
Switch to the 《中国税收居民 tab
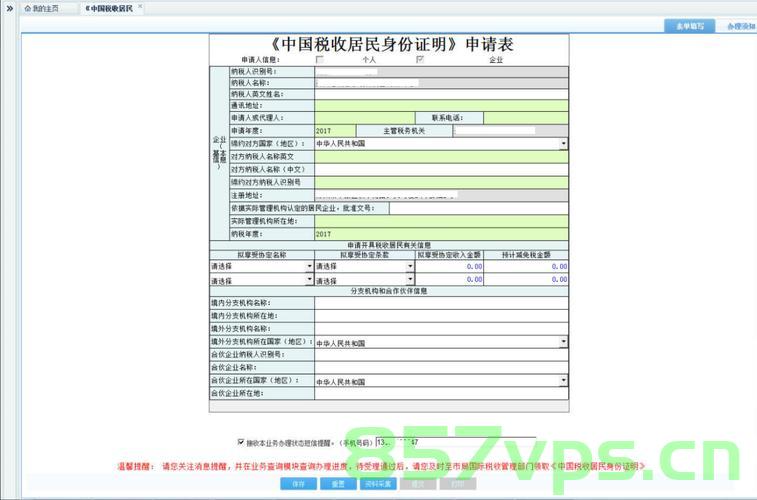[x=109, y=9]
